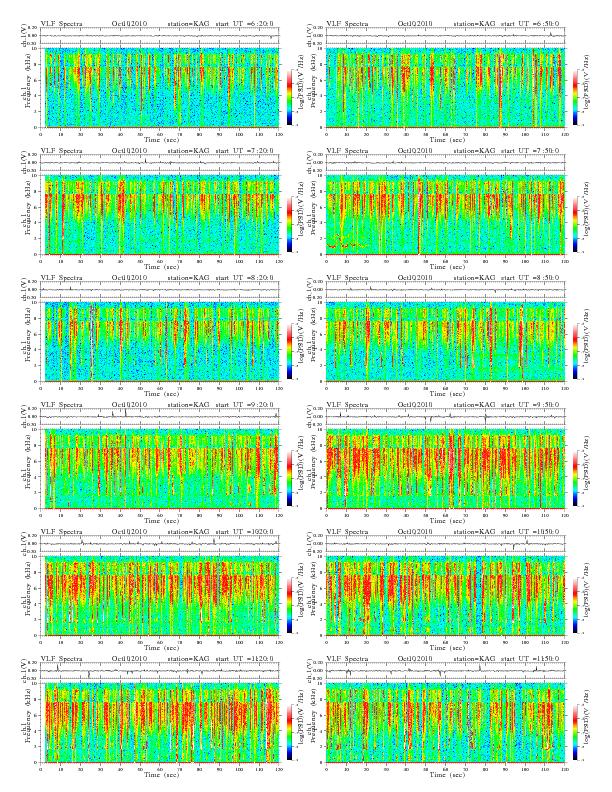Click the spectrogram starting UT 7:50:0
This screenshot has height=792, width=612.
[445, 215]
